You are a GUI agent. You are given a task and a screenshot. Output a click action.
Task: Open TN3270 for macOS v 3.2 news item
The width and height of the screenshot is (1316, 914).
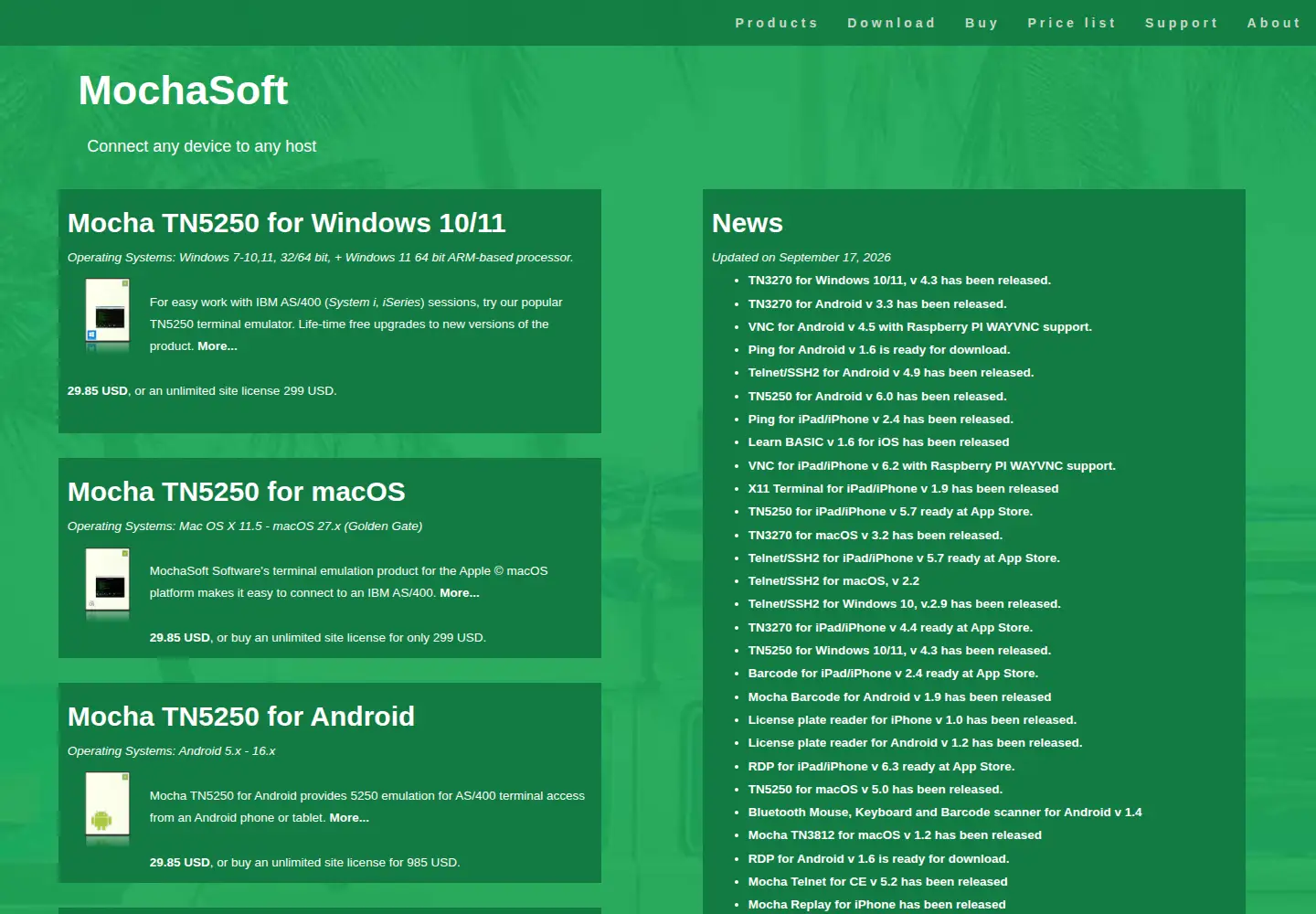[876, 536]
